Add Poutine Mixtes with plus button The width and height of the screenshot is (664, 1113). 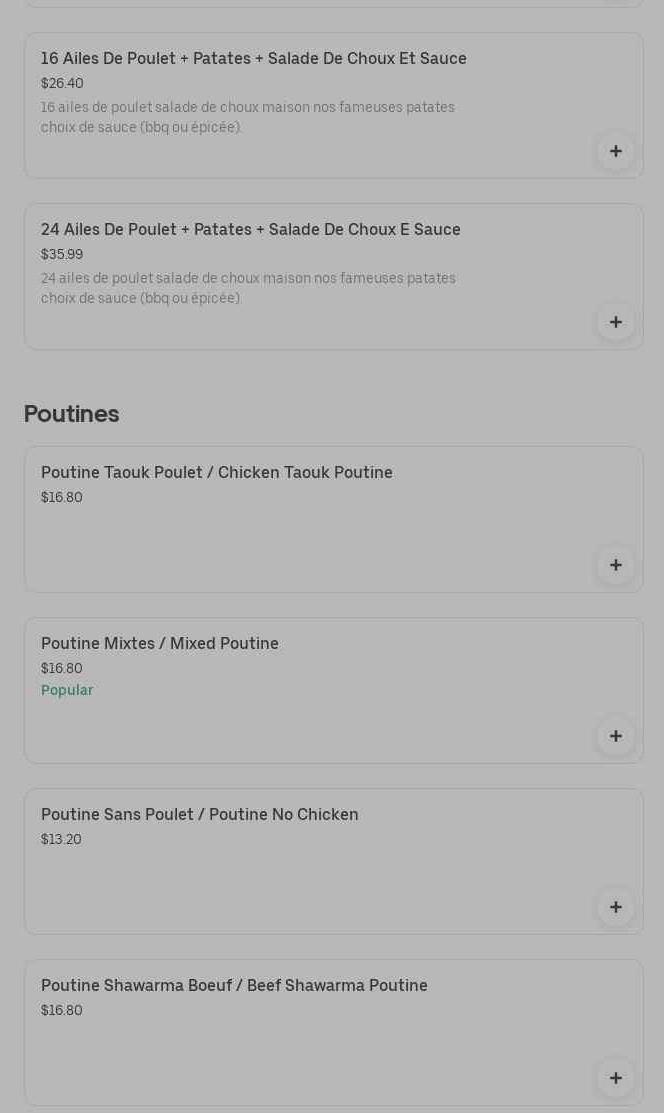click(615, 736)
